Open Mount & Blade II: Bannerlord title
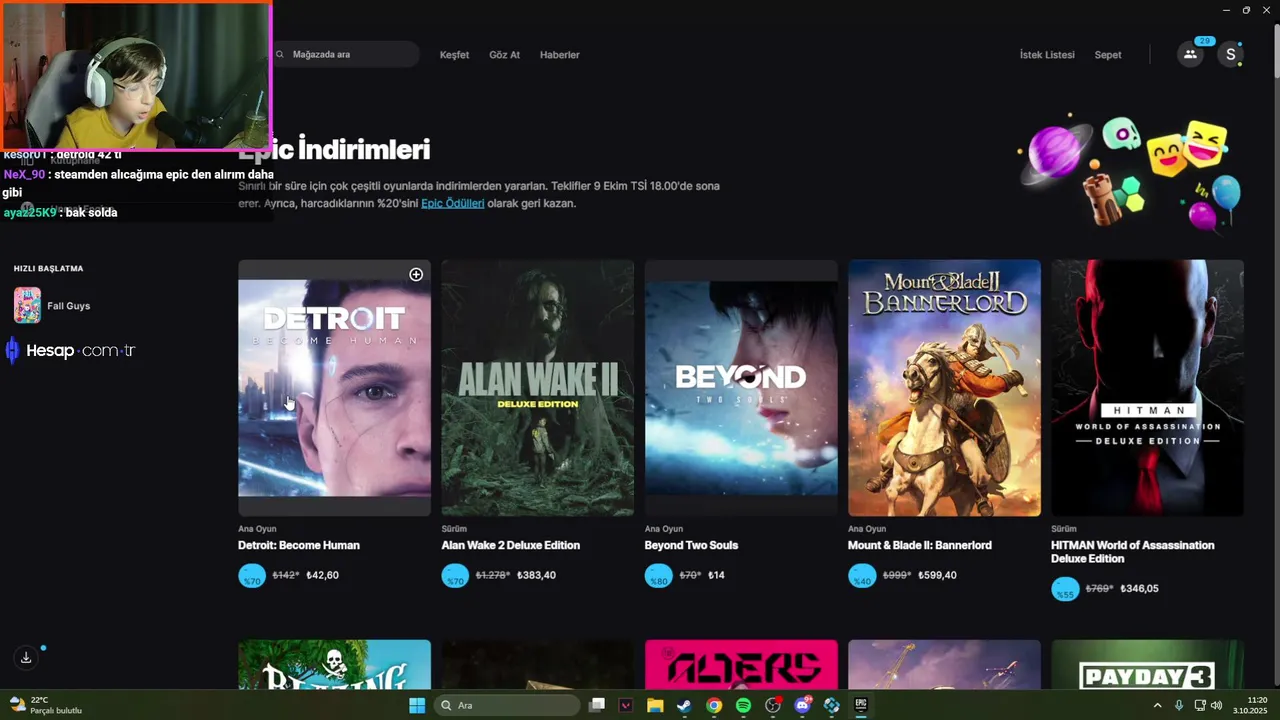This screenshot has height=720, width=1280. pos(920,545)
